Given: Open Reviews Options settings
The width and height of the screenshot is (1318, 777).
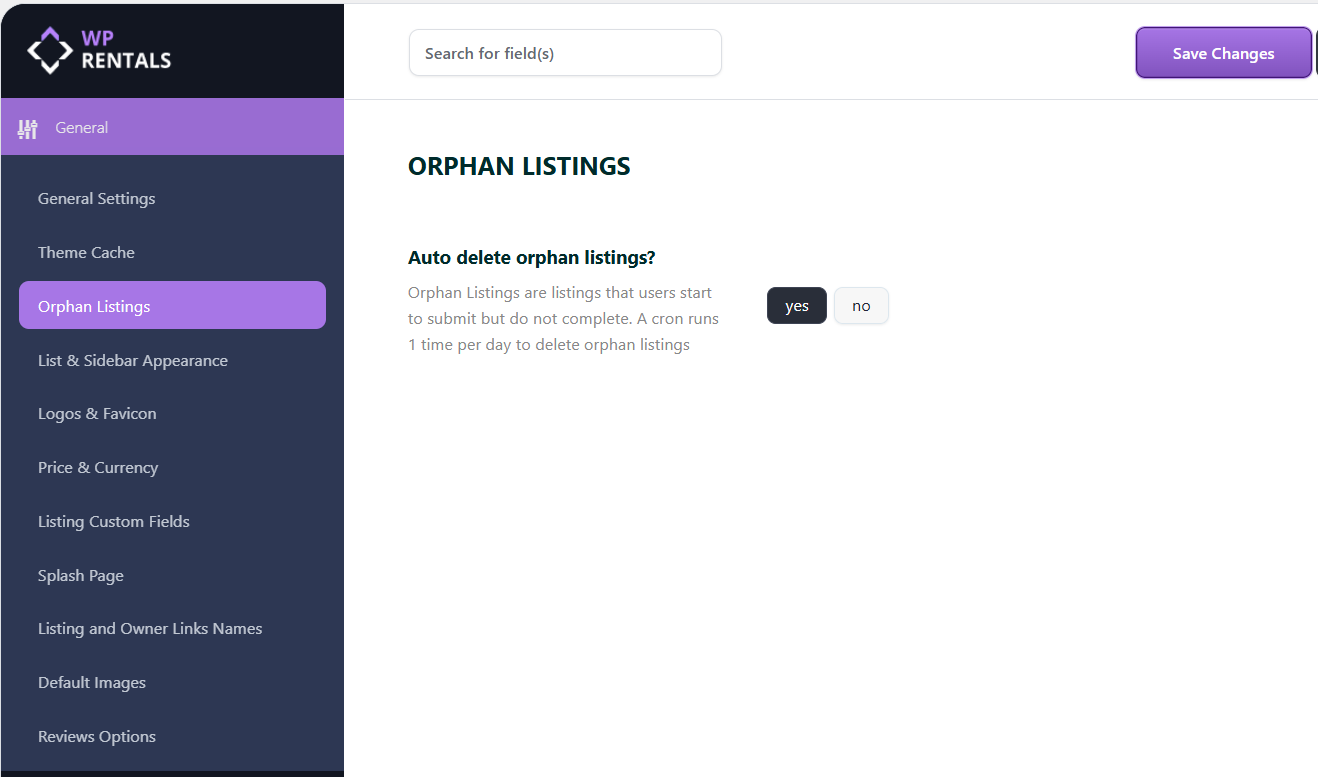Looking at the screenshot, I should [97, 737].
